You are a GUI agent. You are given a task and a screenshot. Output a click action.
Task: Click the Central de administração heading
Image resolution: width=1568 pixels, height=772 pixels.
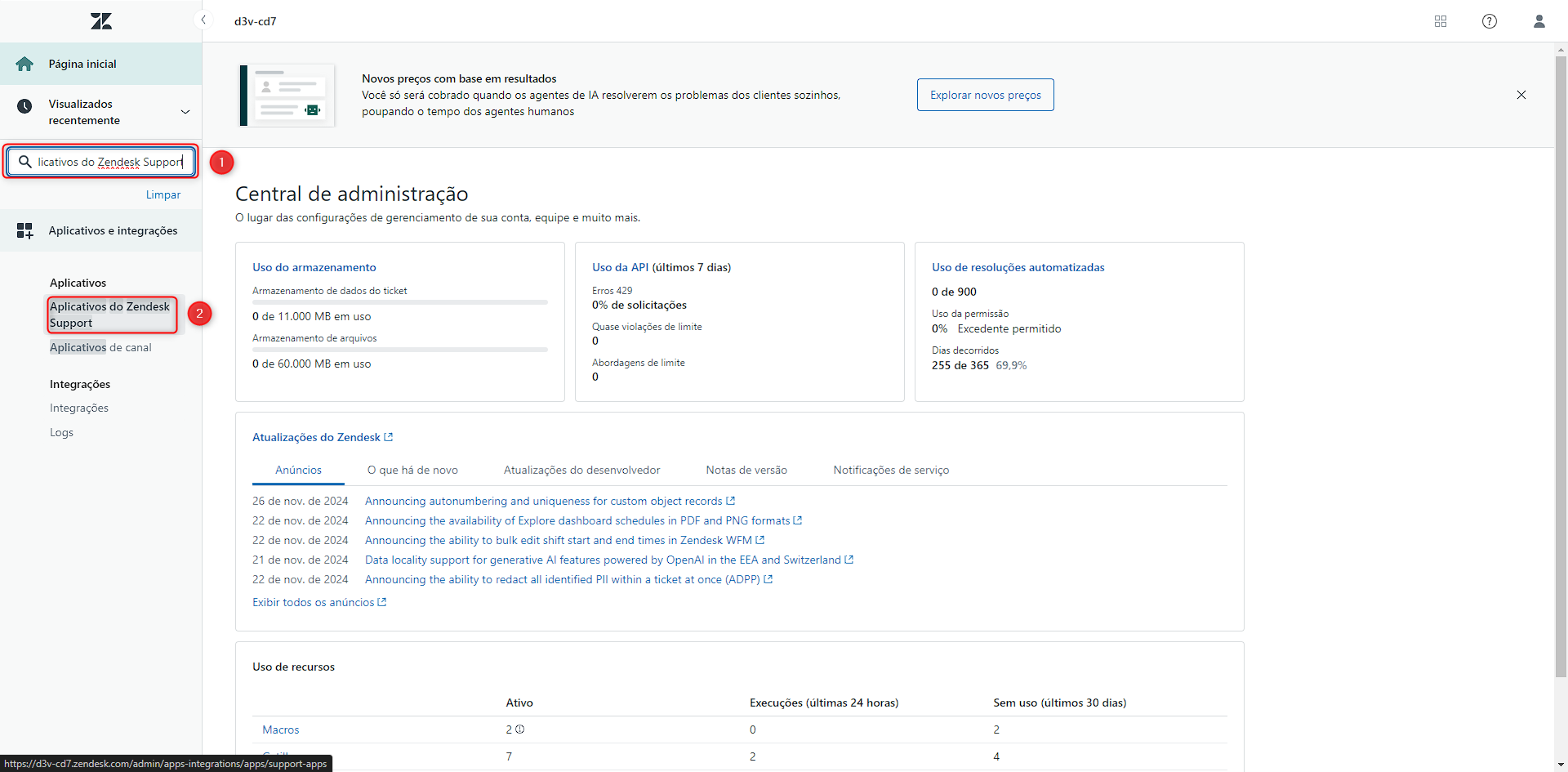click(x=351, y=194)
